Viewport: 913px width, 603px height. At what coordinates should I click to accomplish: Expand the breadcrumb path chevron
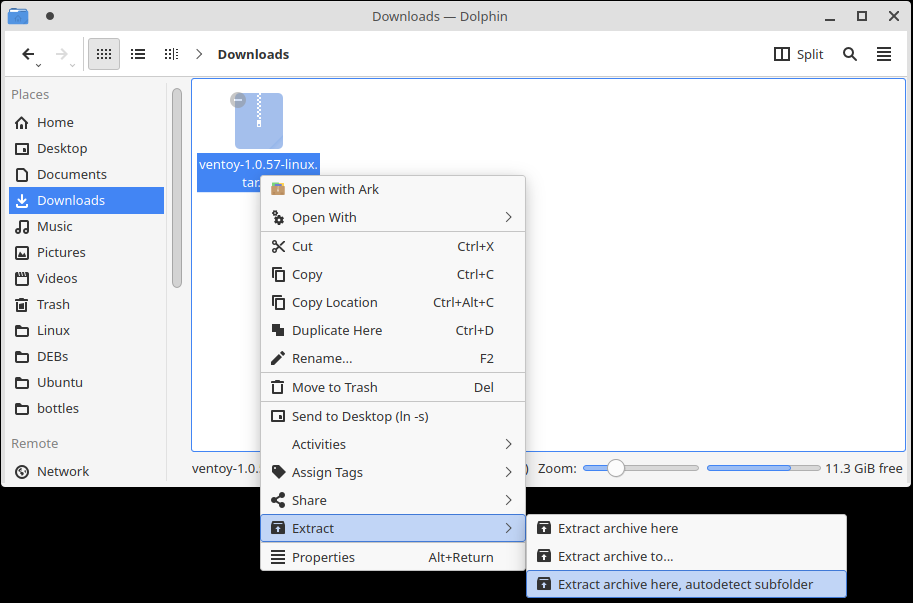coord(199,54)
